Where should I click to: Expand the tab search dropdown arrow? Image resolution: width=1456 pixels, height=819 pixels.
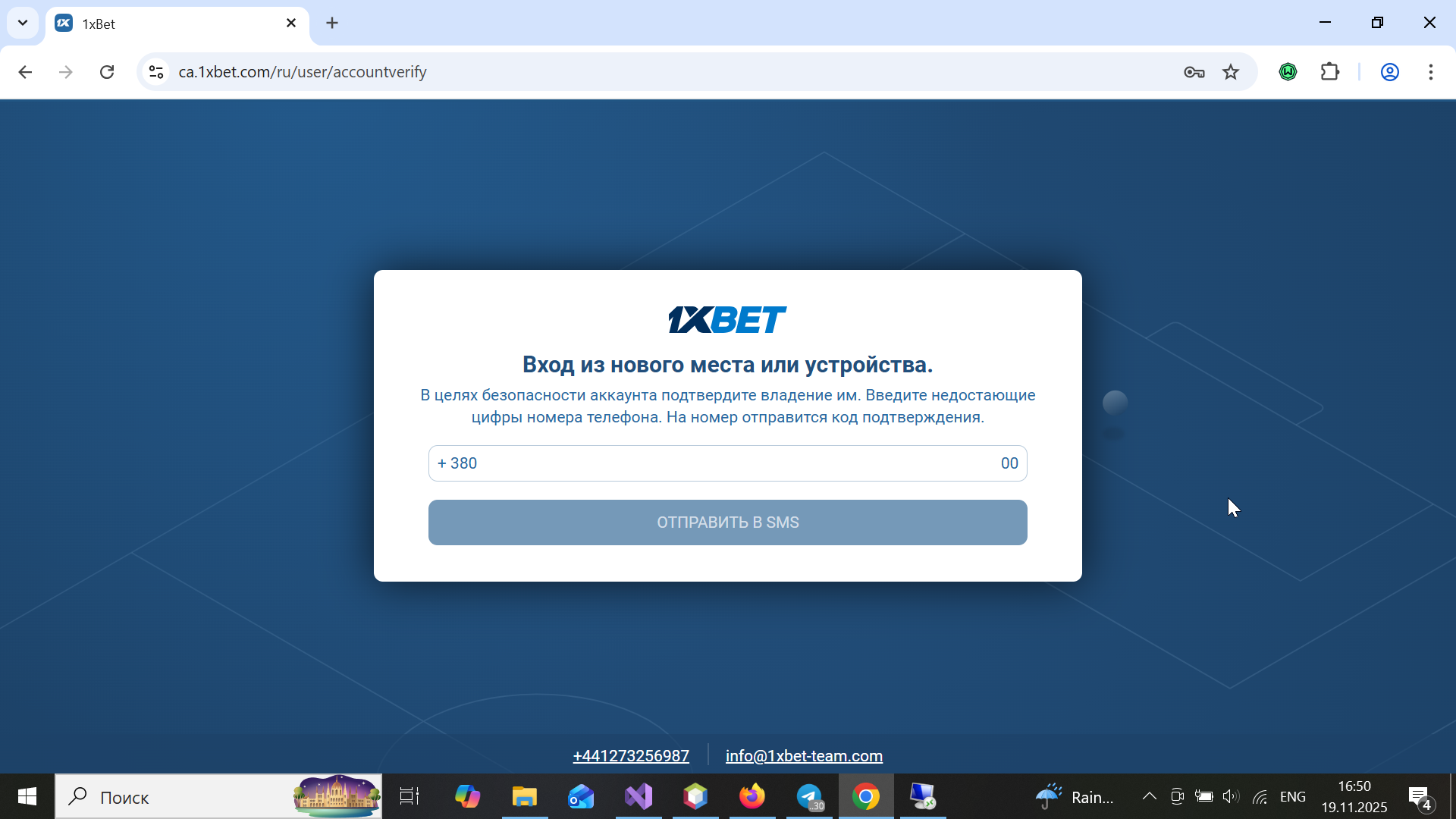(x=23, y=23)
